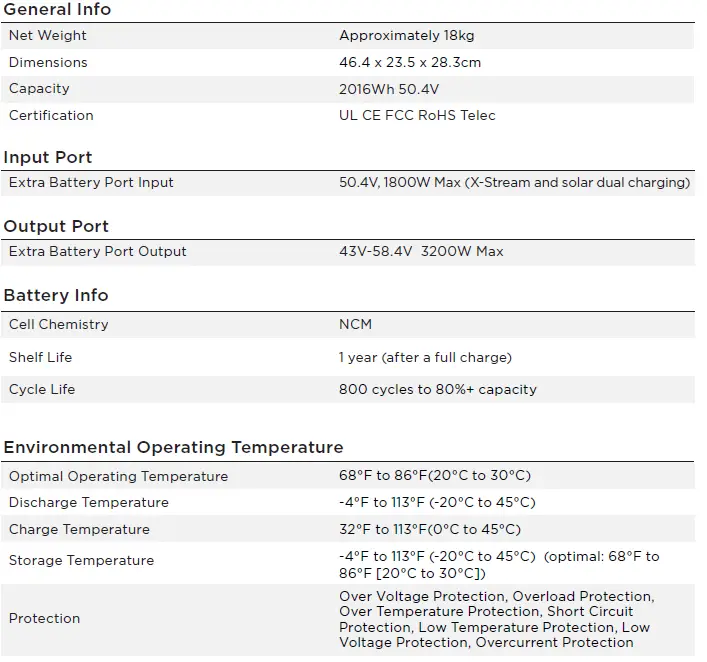The width and height of the screenshot is (707, 662).
Task: Click the Environmental Operating Temperature heading
Action: 173,447
